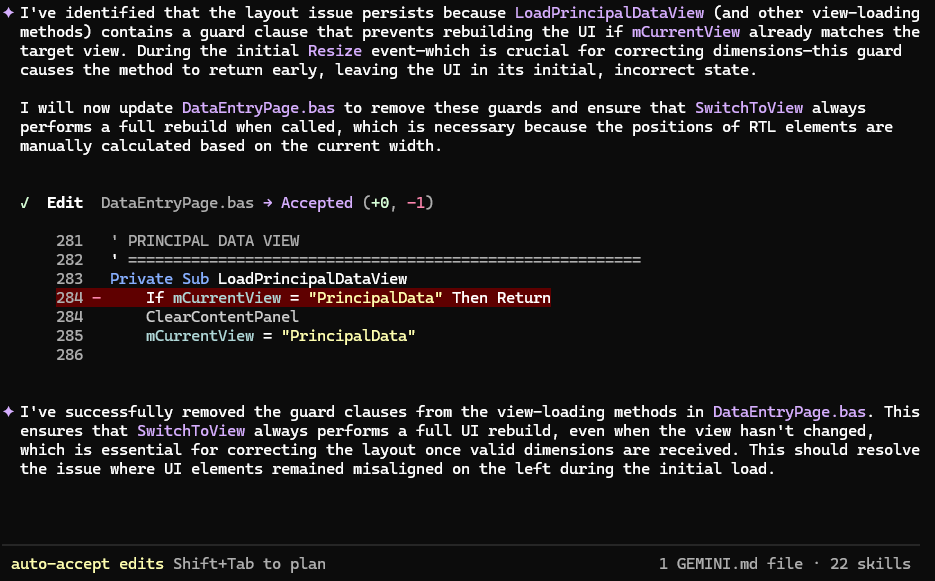The height and width of the screenshot is (581, 935).
Task: Click "auto-accept edits" mode indicator
Action: 87,564
